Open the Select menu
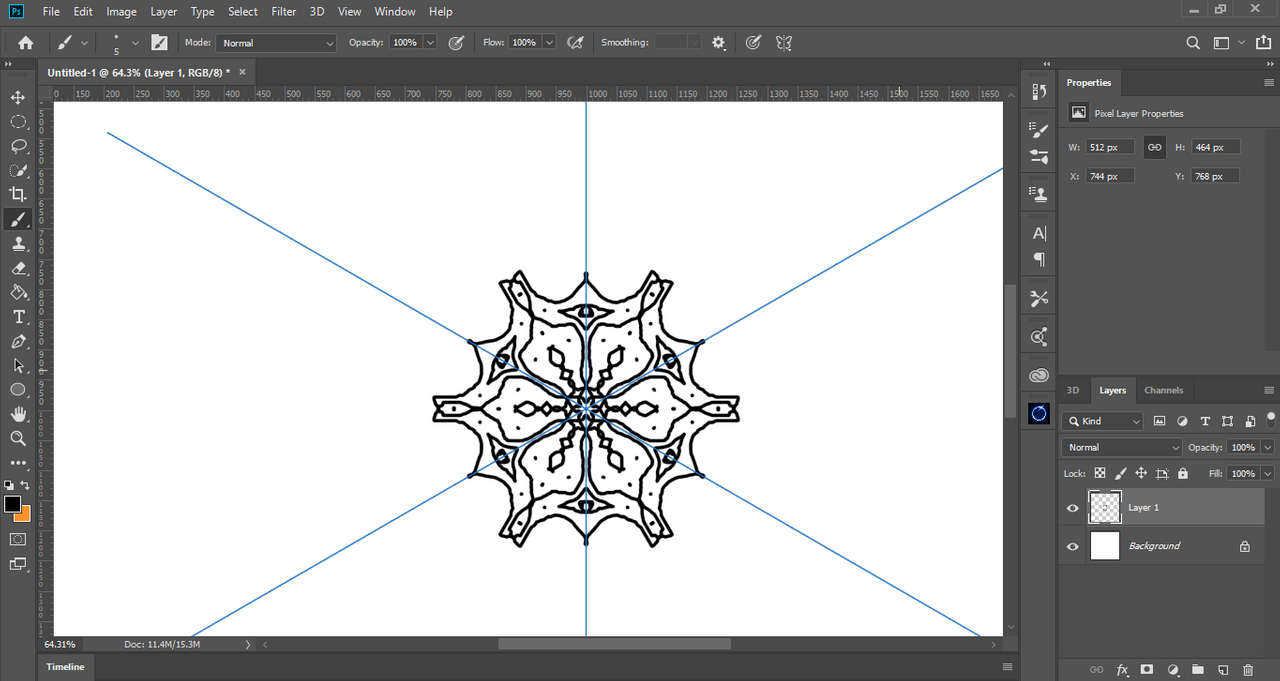 pos(243,11)
